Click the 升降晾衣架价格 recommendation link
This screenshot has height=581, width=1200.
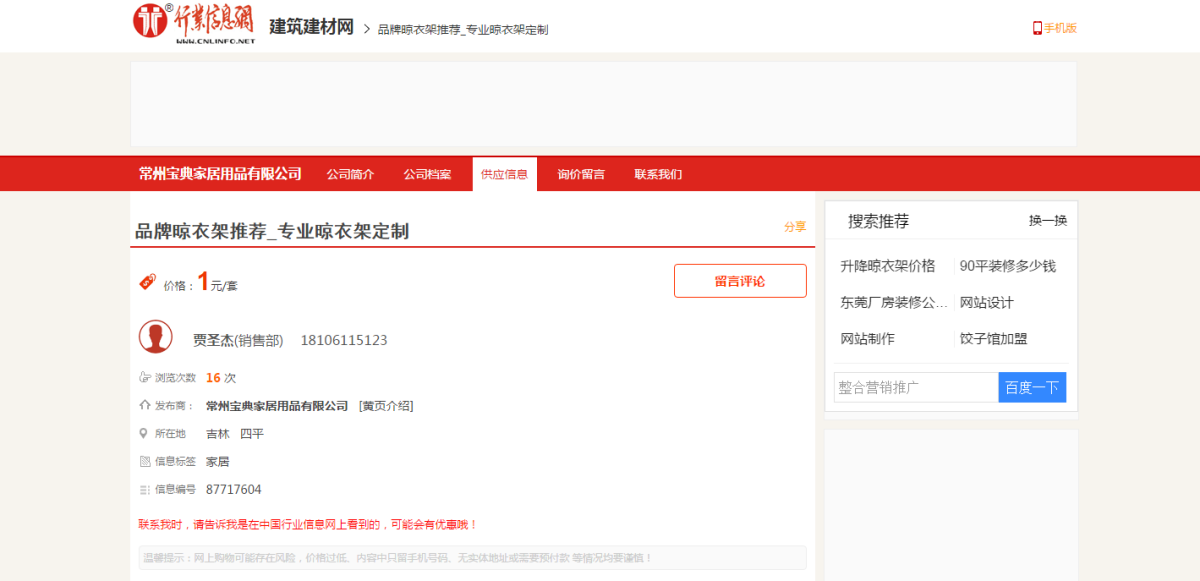890,266
